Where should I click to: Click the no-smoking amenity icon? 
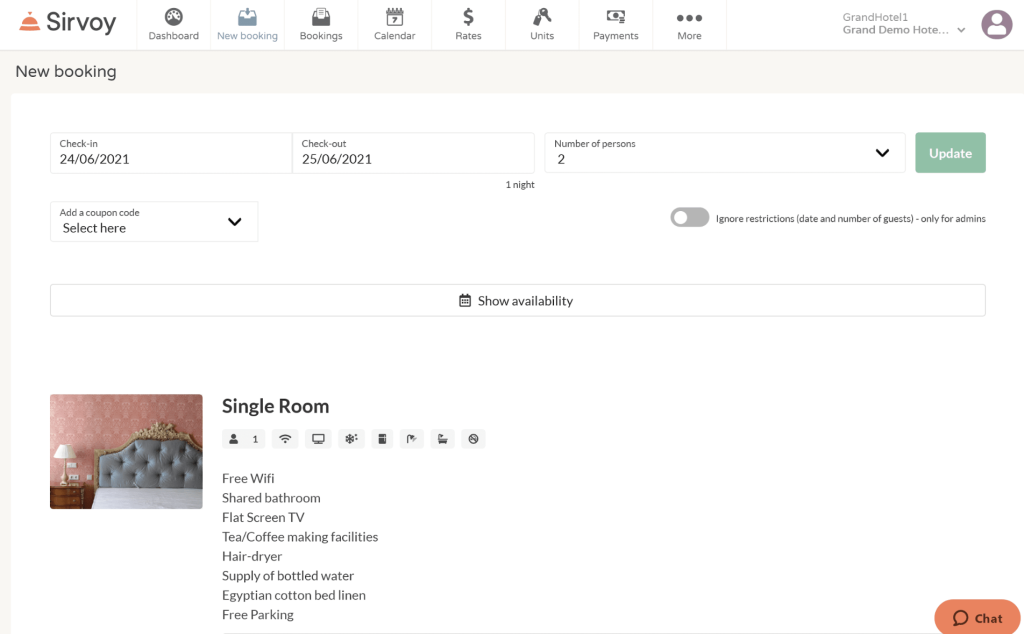[x=474, y=439]
